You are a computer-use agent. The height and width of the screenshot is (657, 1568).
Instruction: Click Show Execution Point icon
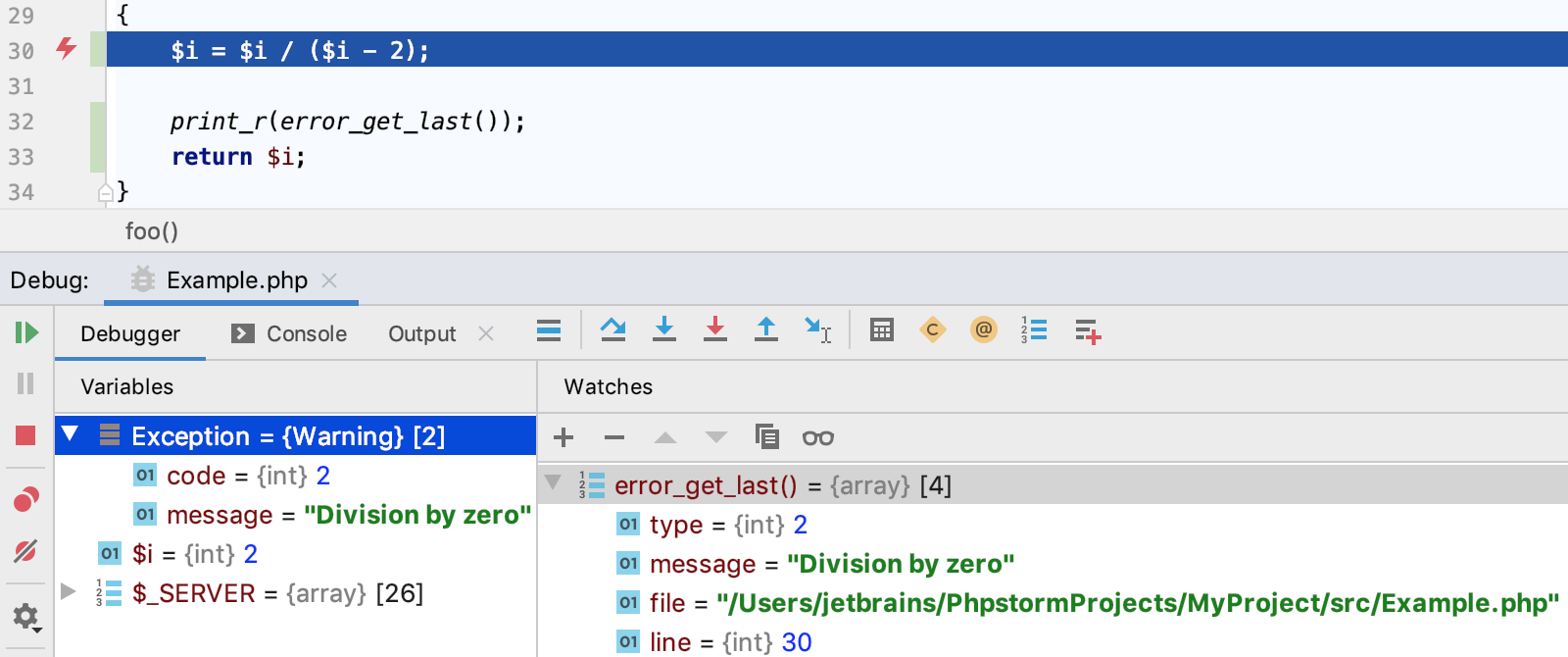tap(549, 331)
